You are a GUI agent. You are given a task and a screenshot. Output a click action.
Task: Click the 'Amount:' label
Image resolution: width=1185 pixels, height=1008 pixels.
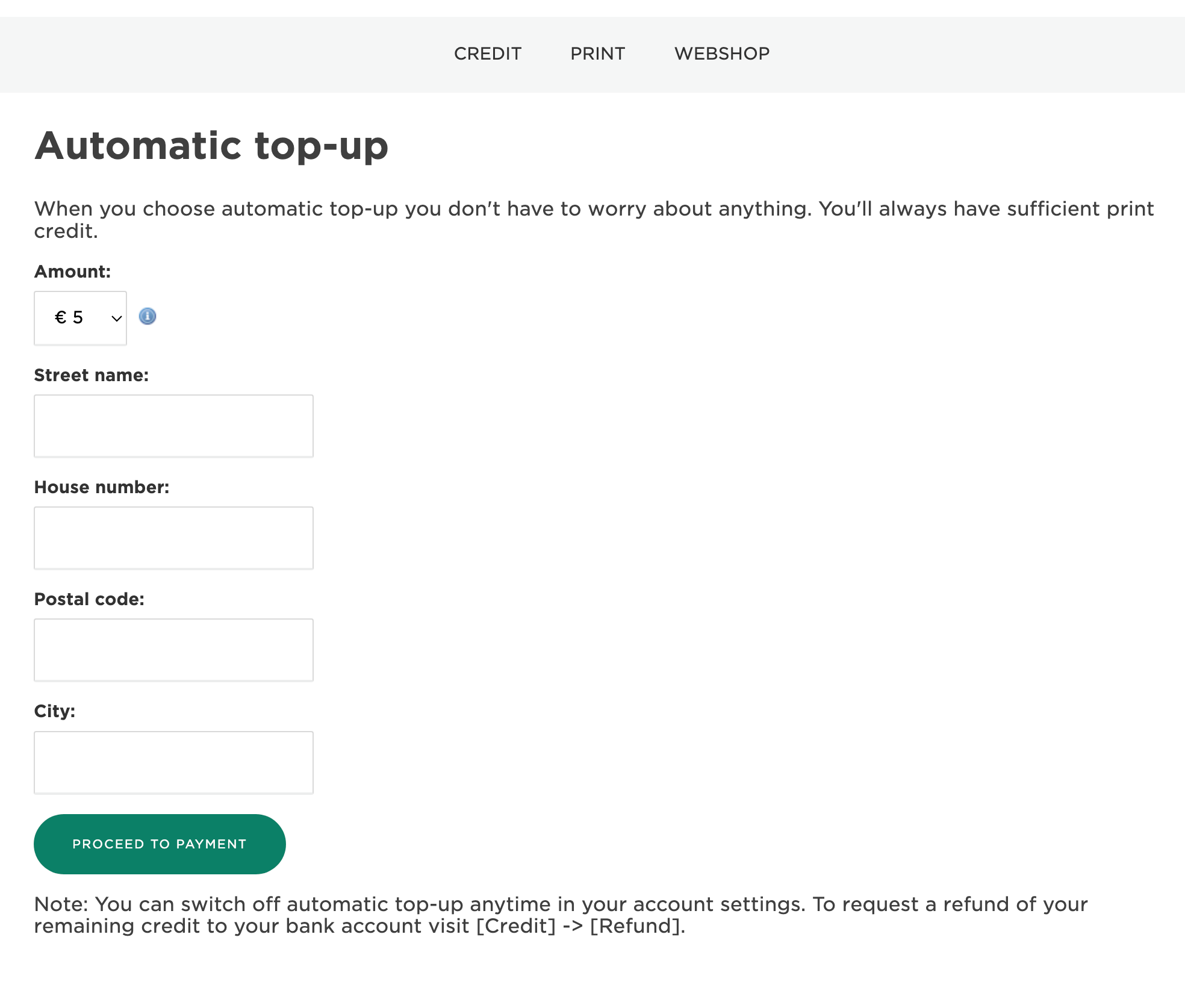72,272
